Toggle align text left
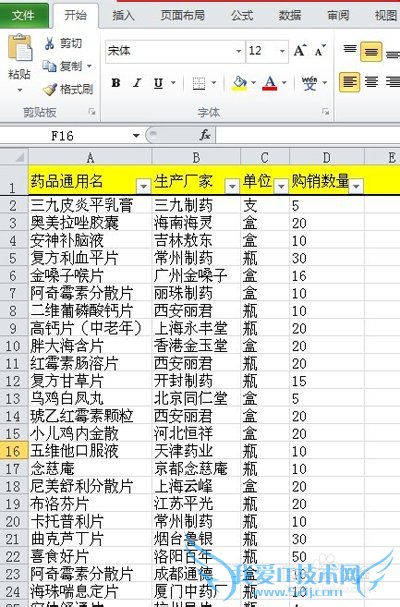This screenshot has width=400, height=607. pyautogui.click(x=349, y=82)
